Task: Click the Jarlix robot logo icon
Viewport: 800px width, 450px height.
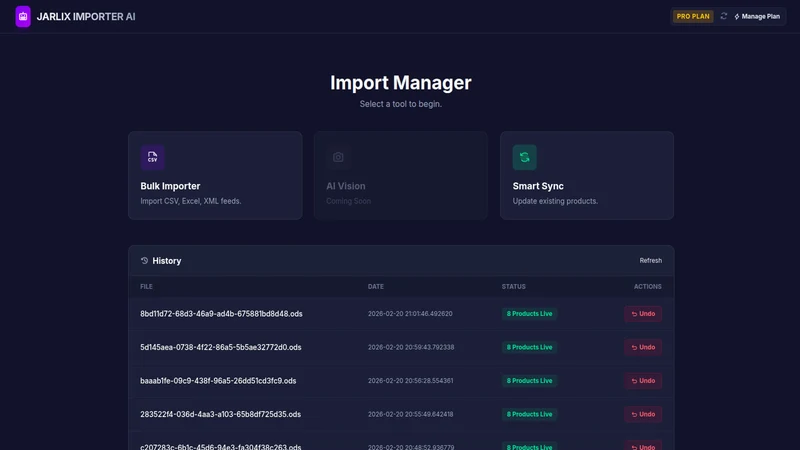Action: click(x=23, y=16)
